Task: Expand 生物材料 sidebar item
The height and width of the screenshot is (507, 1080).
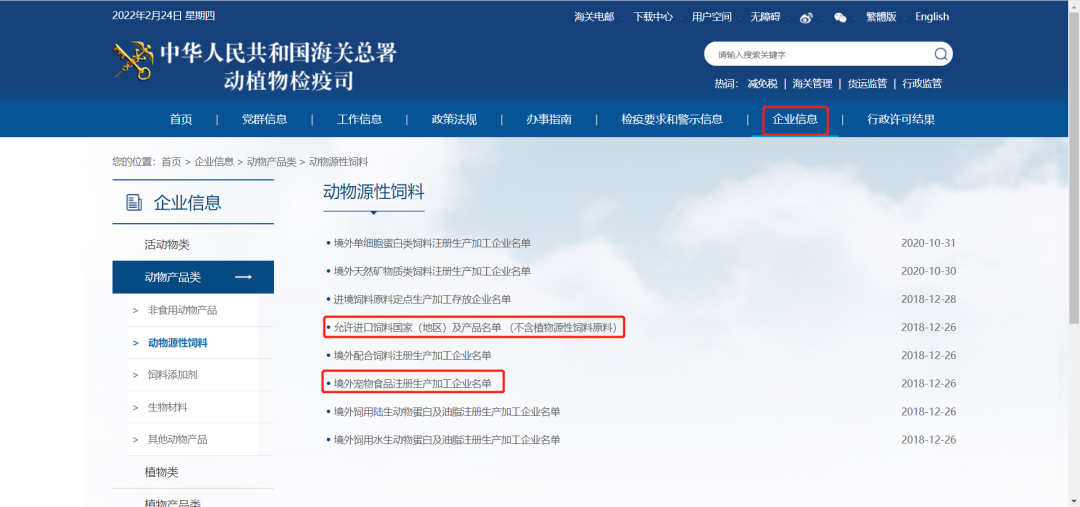Action: [x=167, y=407]
